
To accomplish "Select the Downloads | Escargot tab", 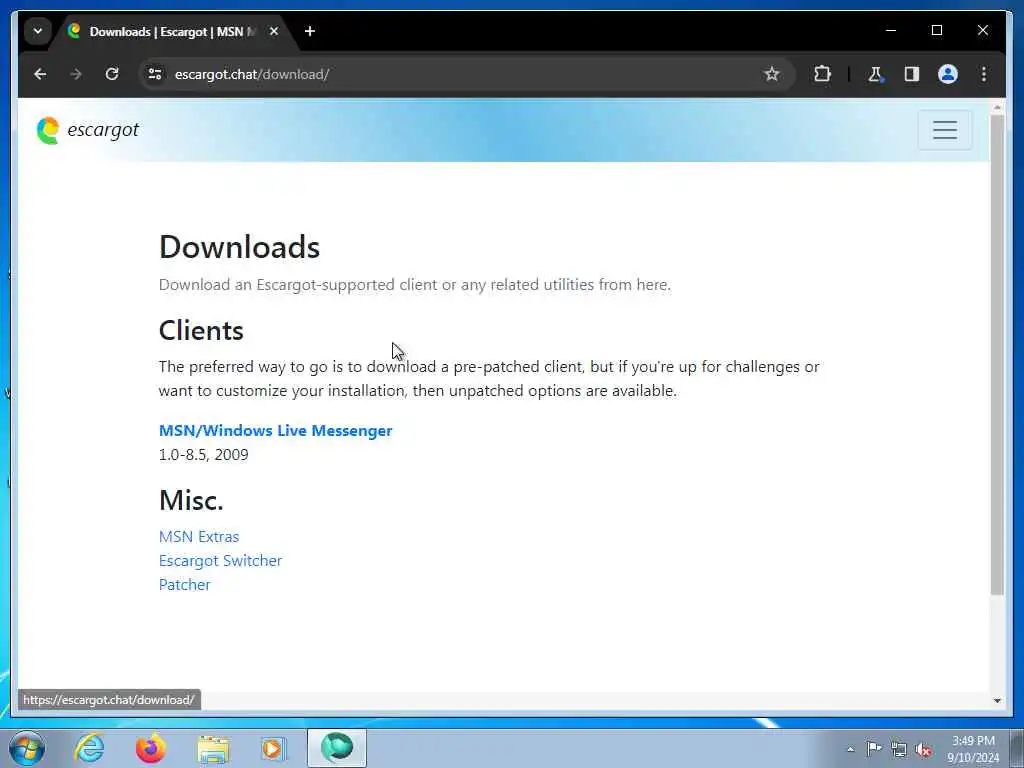I will coord(172,31).
